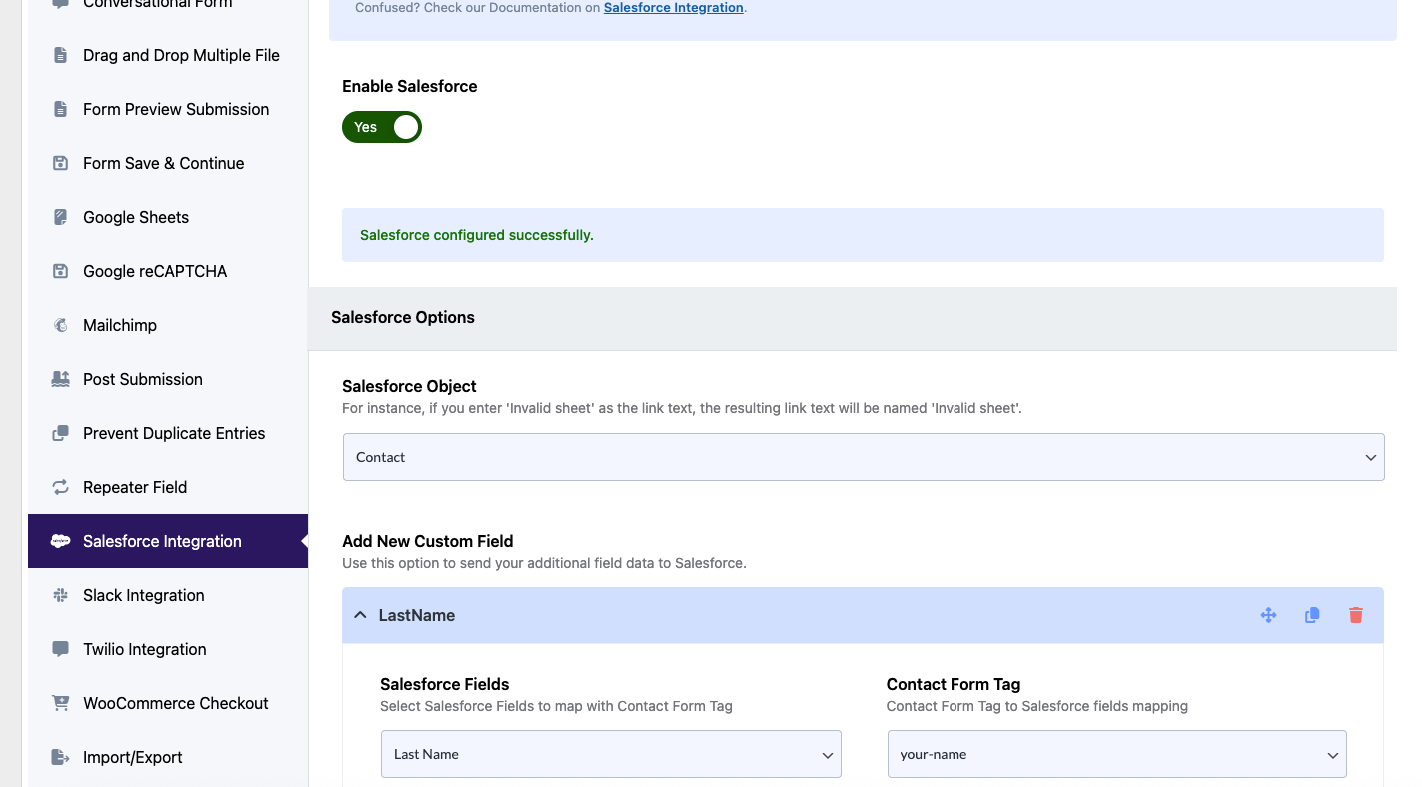Click the Mailchimp icon in sidebar
Viewport: 1422px width, 787px height.
point(60,325)
